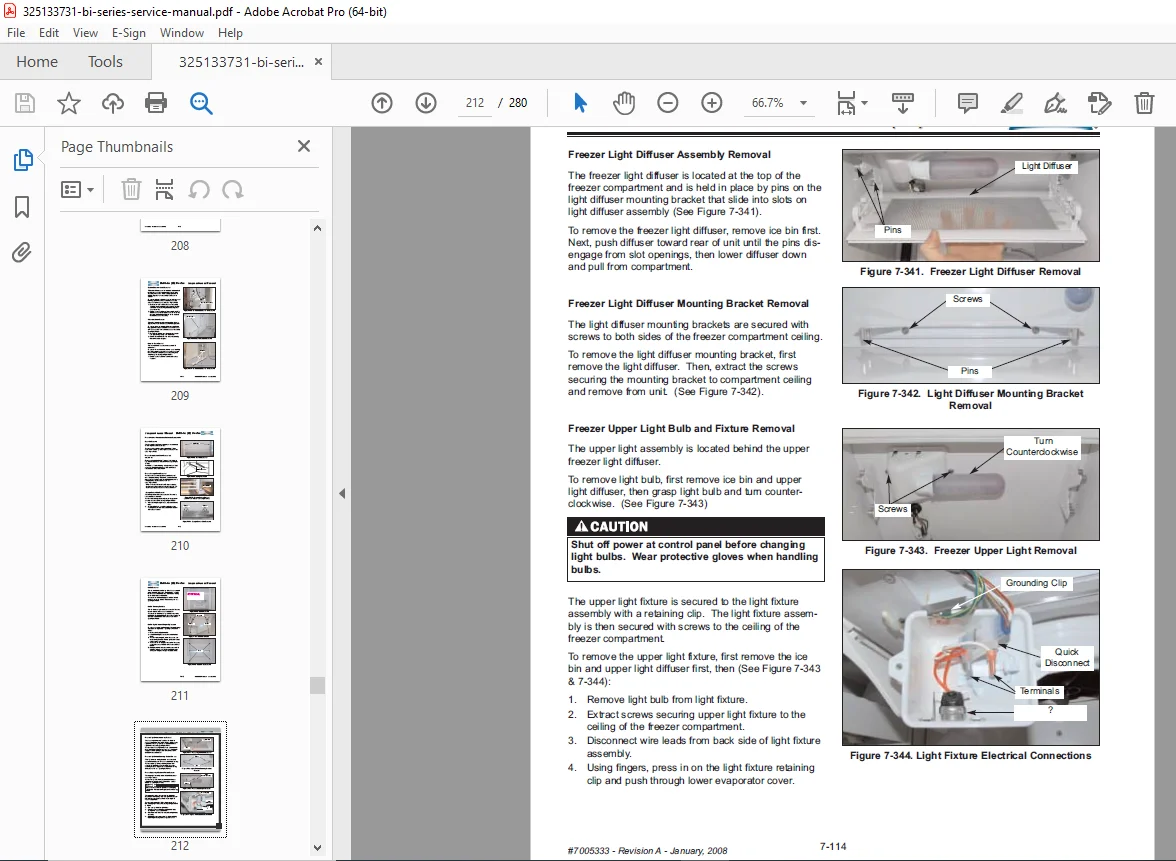Click the thumbnail panel scrollbar handle
Viewport: 1176px width, 861px height.
pyautogui.click(x=317, y=686)
